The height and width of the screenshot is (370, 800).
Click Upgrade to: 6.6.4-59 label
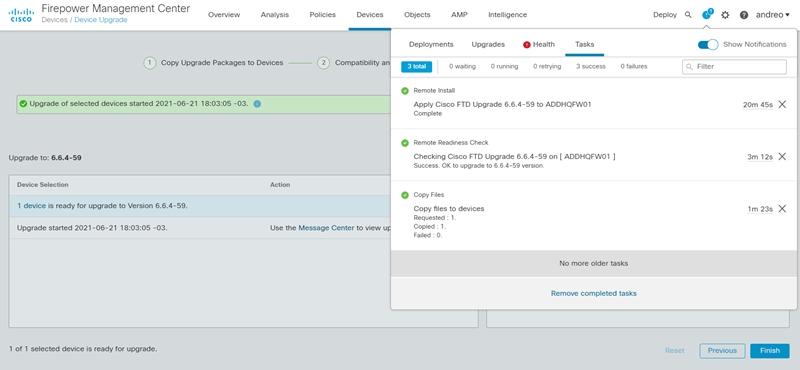45,158
